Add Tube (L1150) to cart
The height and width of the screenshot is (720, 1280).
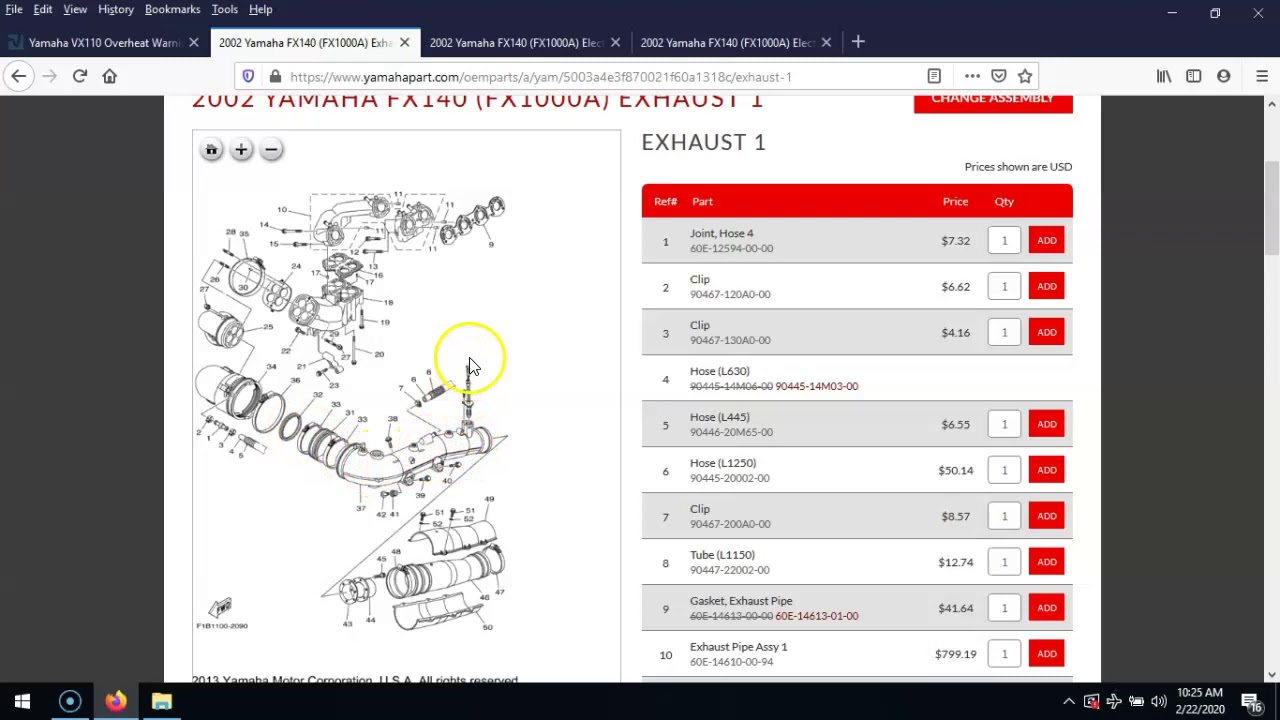[1047, 563]
